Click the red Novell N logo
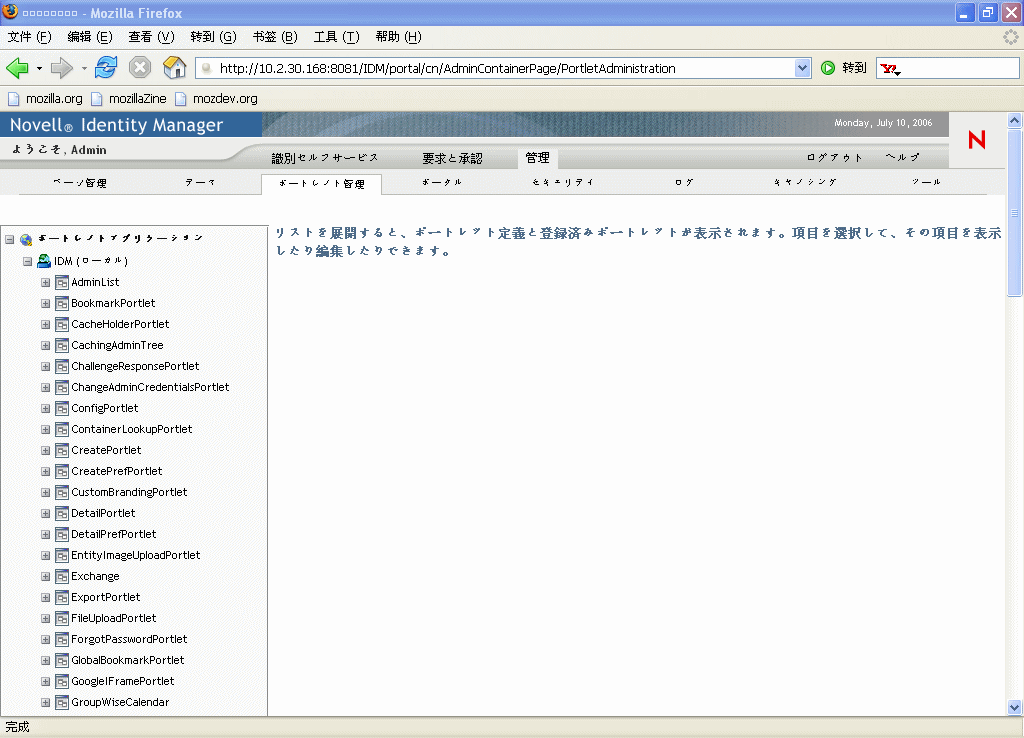The width and height of the screenshot is (1024, 738). (x=977, y=140)
